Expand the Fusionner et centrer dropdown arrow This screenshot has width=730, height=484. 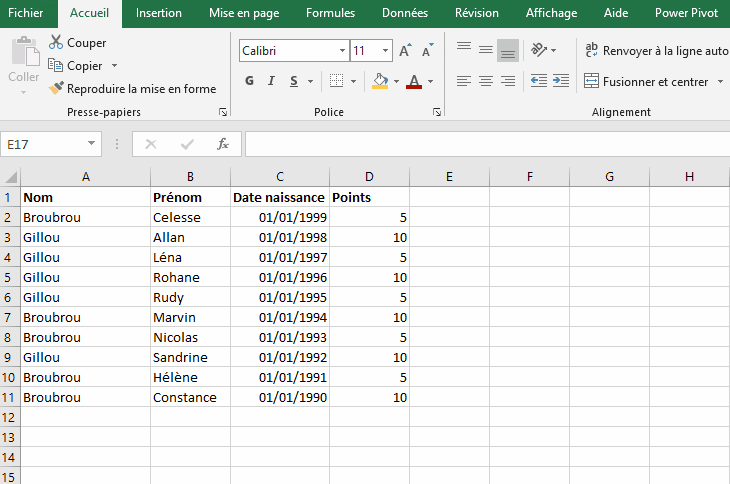(720, 82)
